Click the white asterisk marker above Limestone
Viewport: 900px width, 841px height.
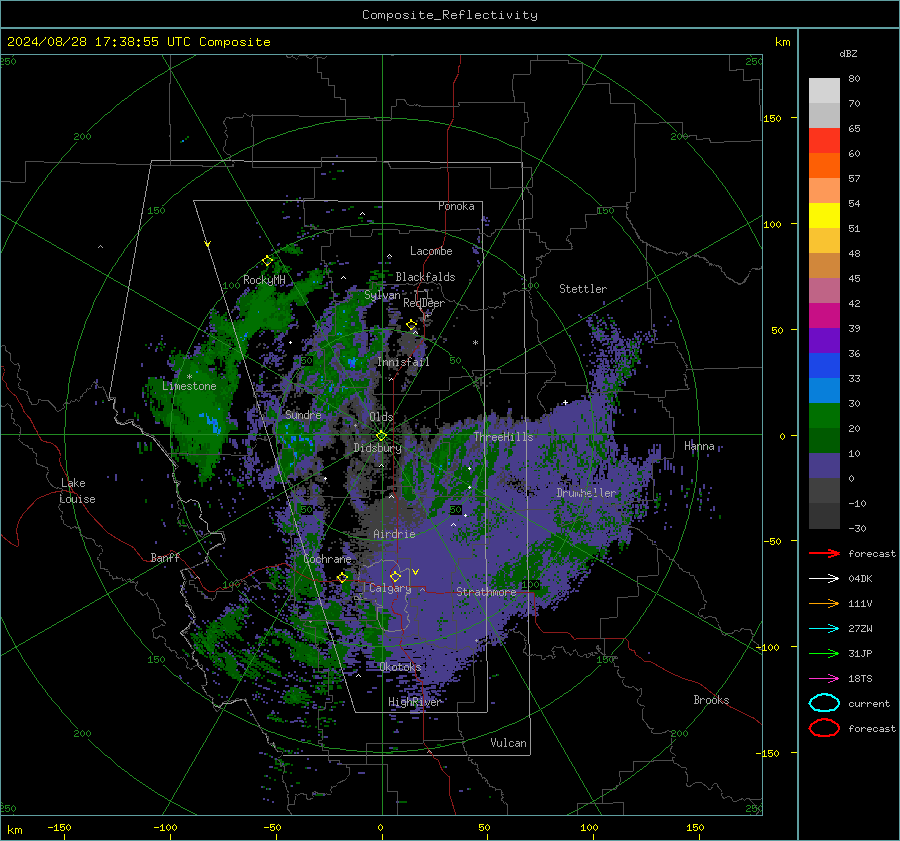point(189,377)
